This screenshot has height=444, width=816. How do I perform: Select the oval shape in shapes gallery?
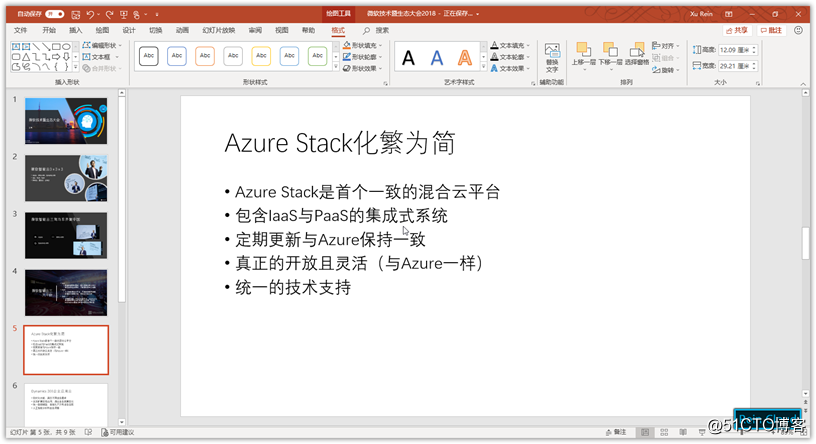[66, 47]
